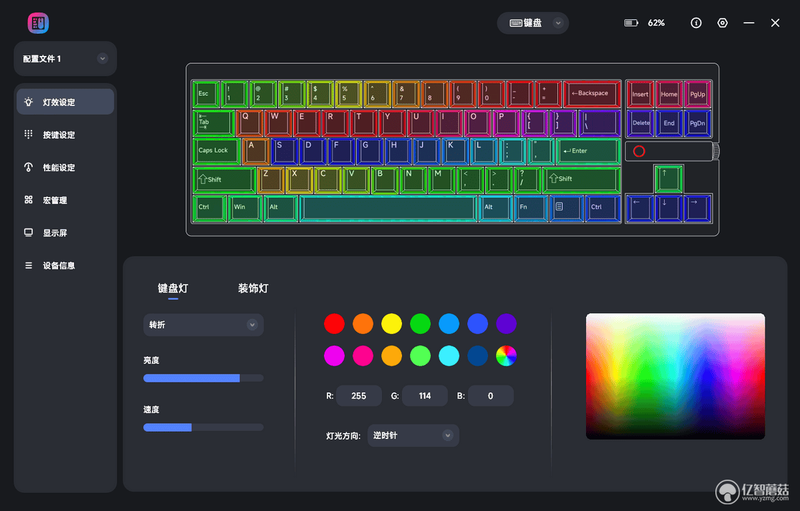800x511 pixels.
Task: Open 设备信息 device information
Action: pos(65,265)
